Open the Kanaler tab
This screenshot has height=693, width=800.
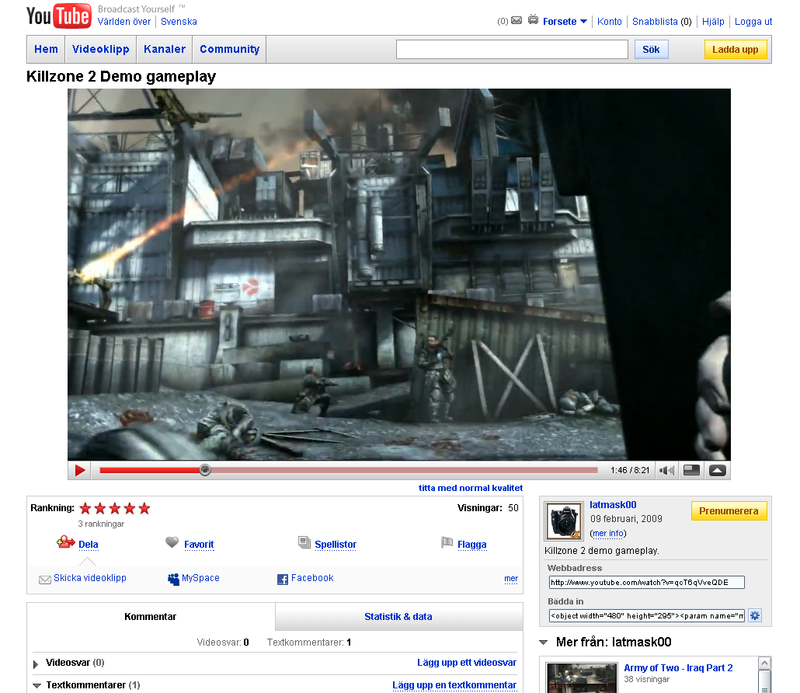[x=164, y=49]
